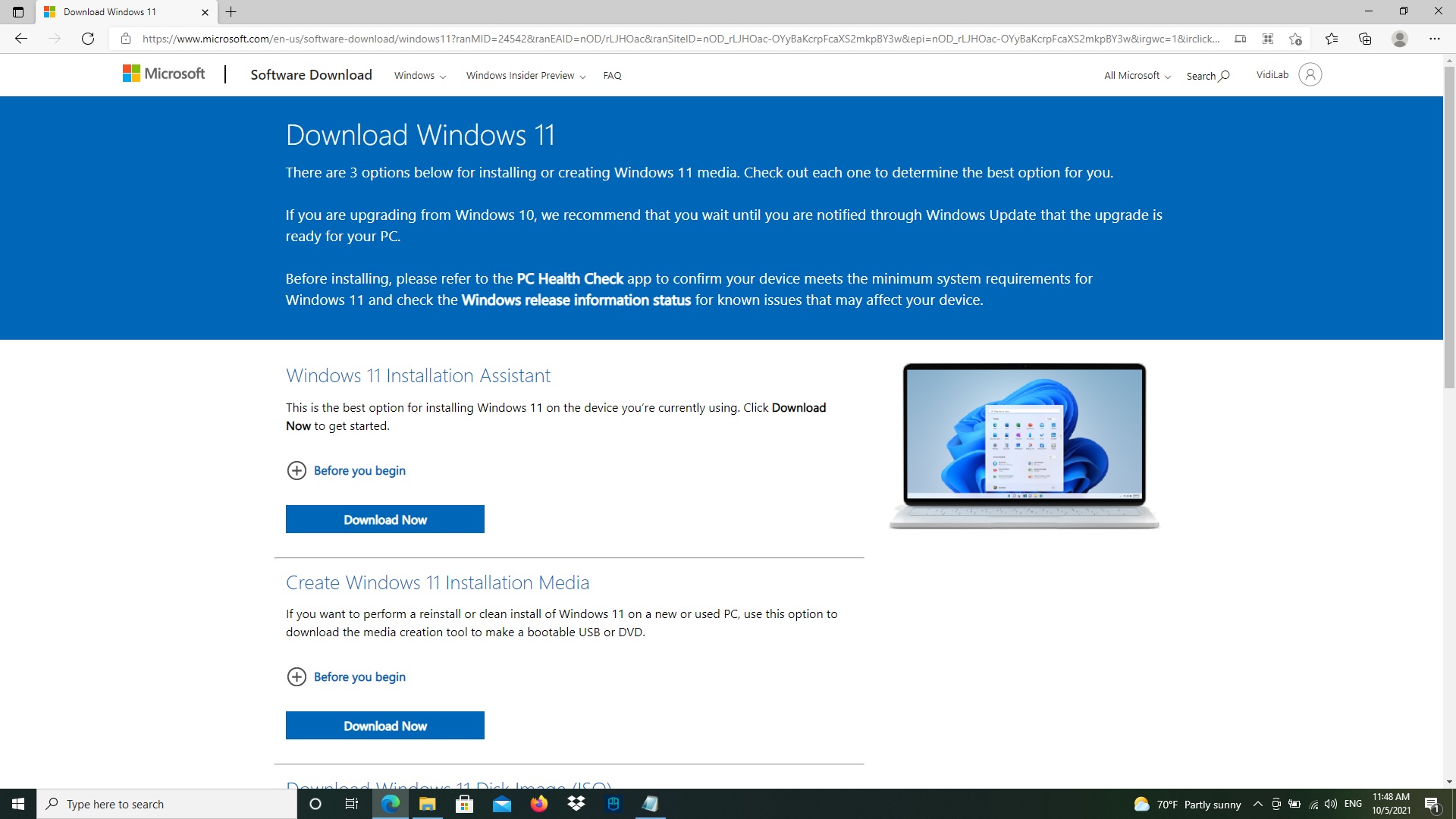Open Cortana from the taskbar circle icon
Image resolution: width=1456 pixels, height=819 pixels.
tap(315, 804)
